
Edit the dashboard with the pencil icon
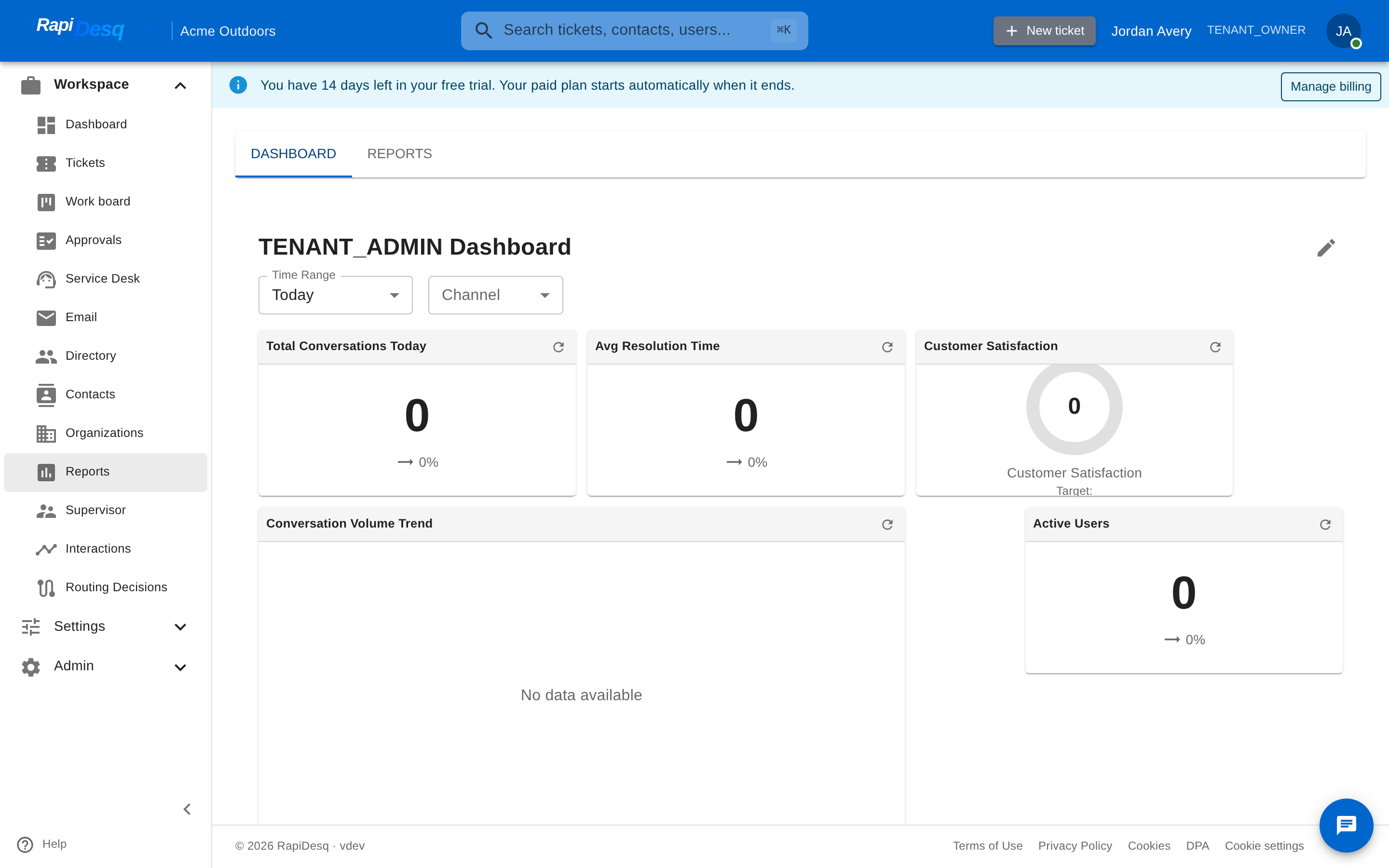click(1326, 247)
